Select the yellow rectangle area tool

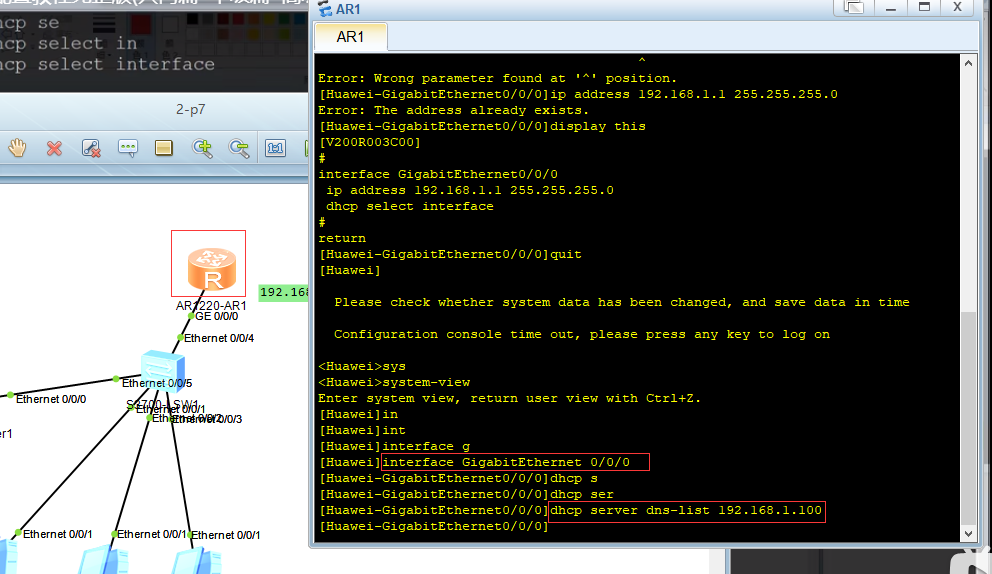coord(164,148)
